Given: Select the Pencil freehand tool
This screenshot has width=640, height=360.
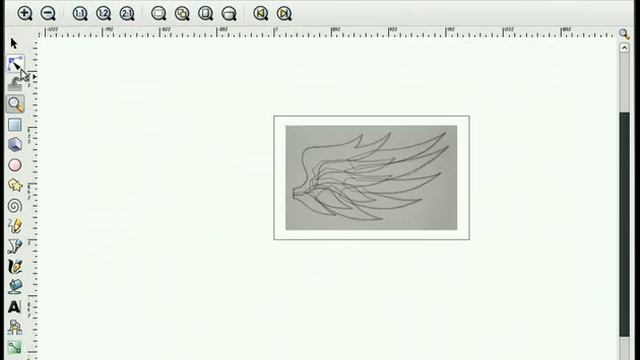Looking at the screenshot, I should click(15, 226).
